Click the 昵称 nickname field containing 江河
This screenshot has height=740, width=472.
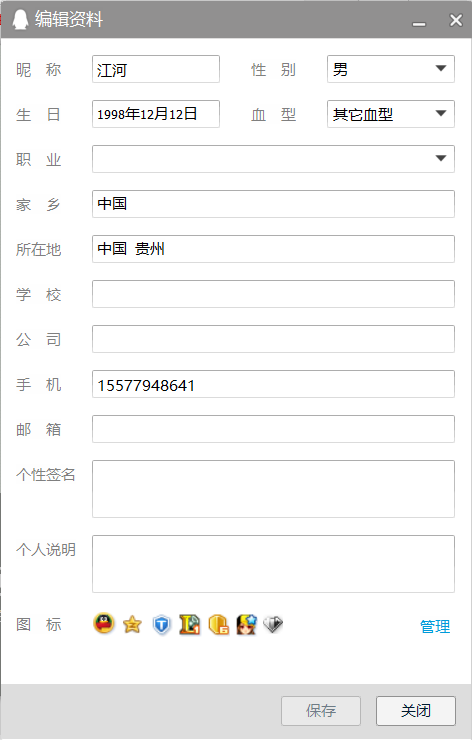(156, 69)
